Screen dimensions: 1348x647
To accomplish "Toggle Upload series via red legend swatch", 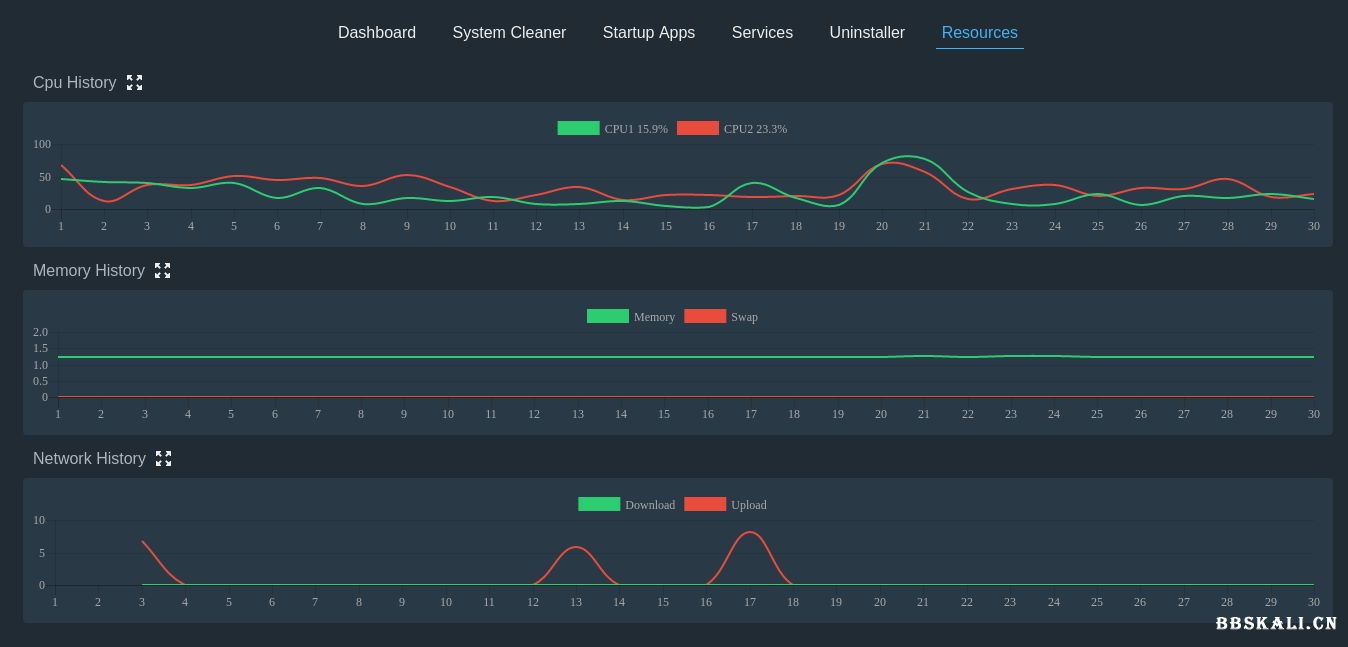I will 705,504.
